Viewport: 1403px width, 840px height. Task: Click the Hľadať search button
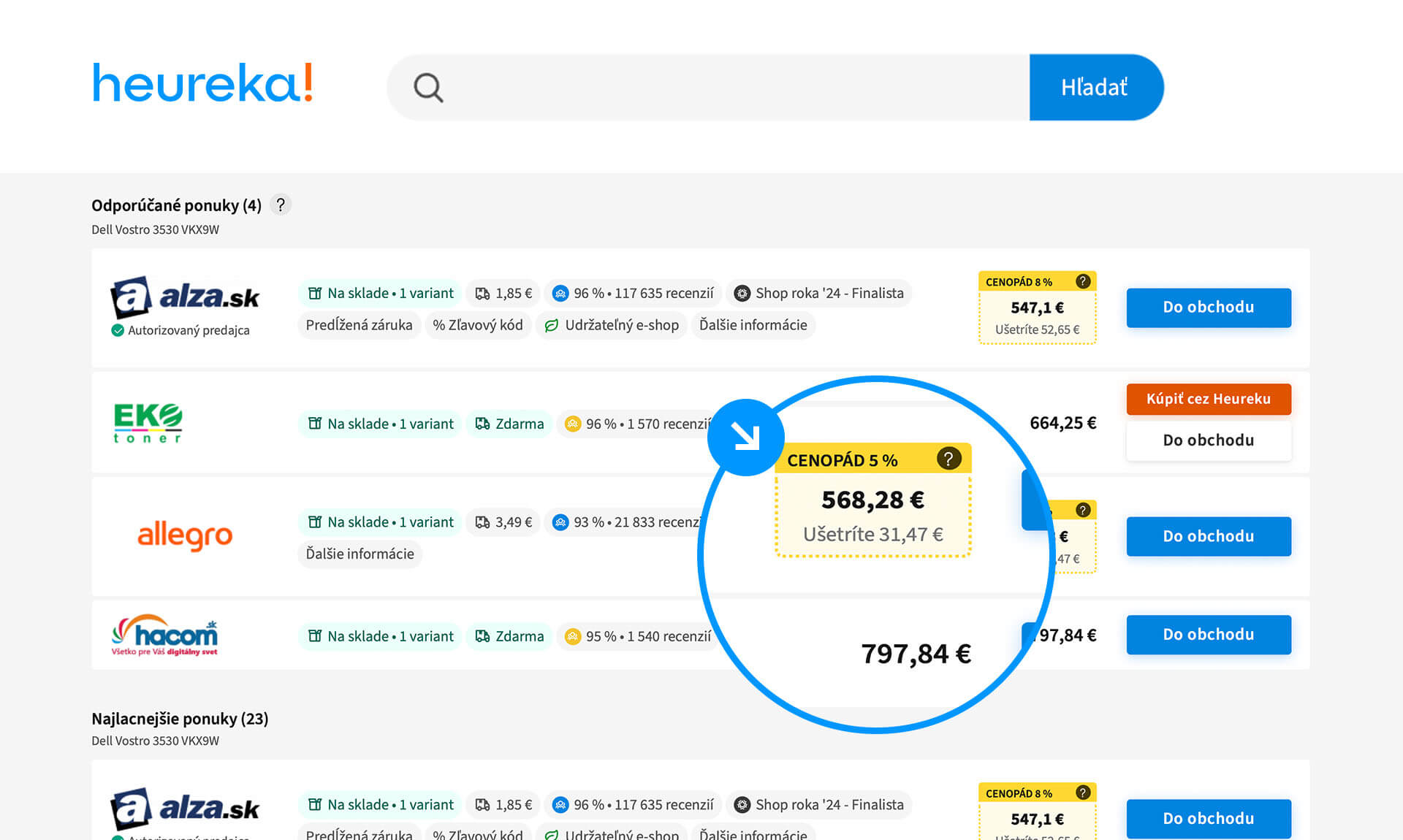(1095, 88)
